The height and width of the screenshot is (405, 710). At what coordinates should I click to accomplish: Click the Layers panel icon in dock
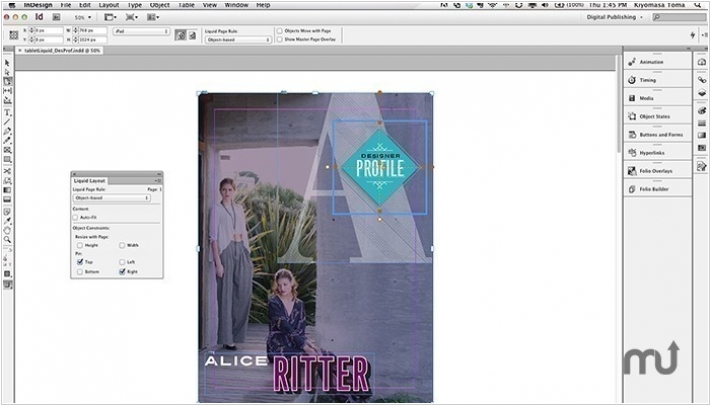coord(701,92)
